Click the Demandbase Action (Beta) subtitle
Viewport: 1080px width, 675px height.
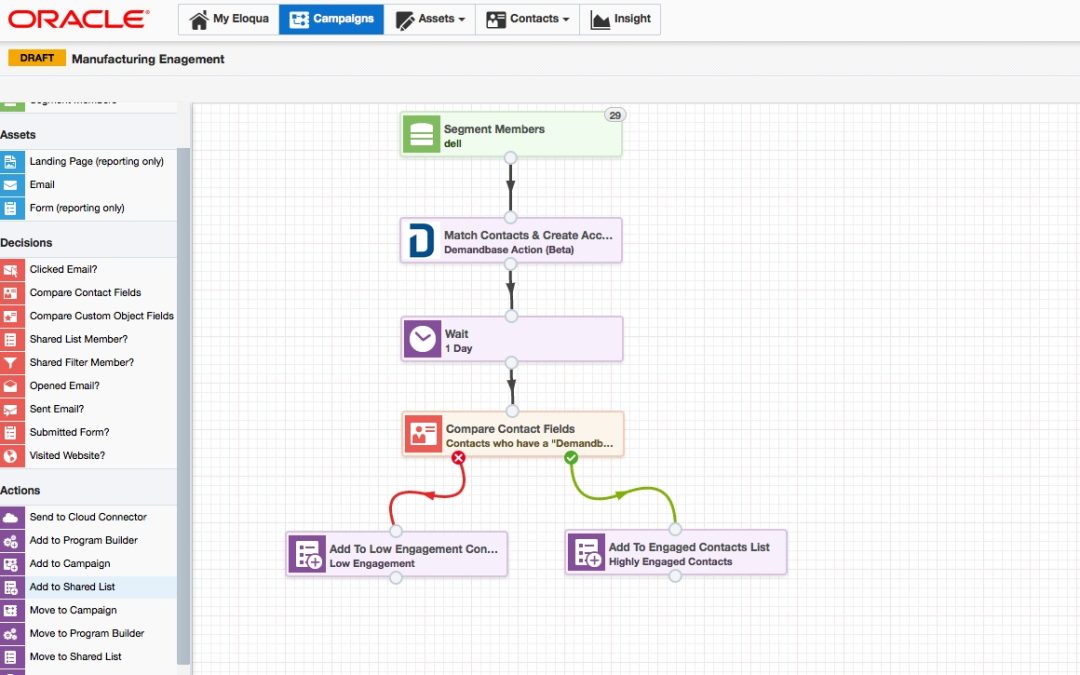(x=509, y=250)
